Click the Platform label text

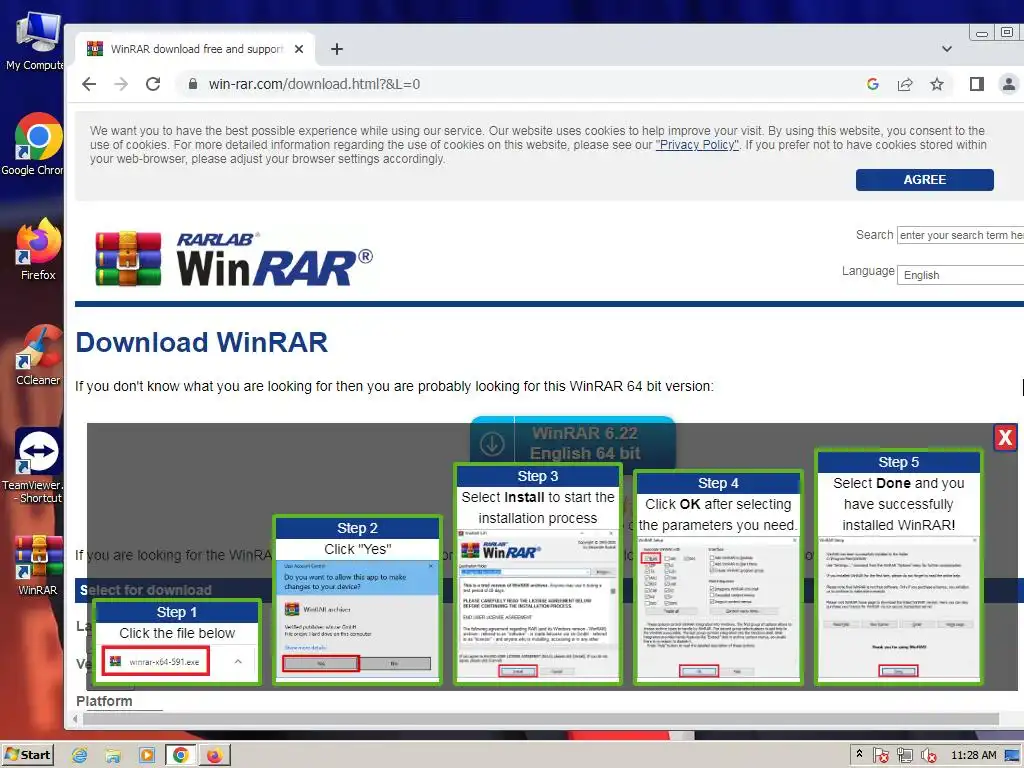click(x=104, y=701)
